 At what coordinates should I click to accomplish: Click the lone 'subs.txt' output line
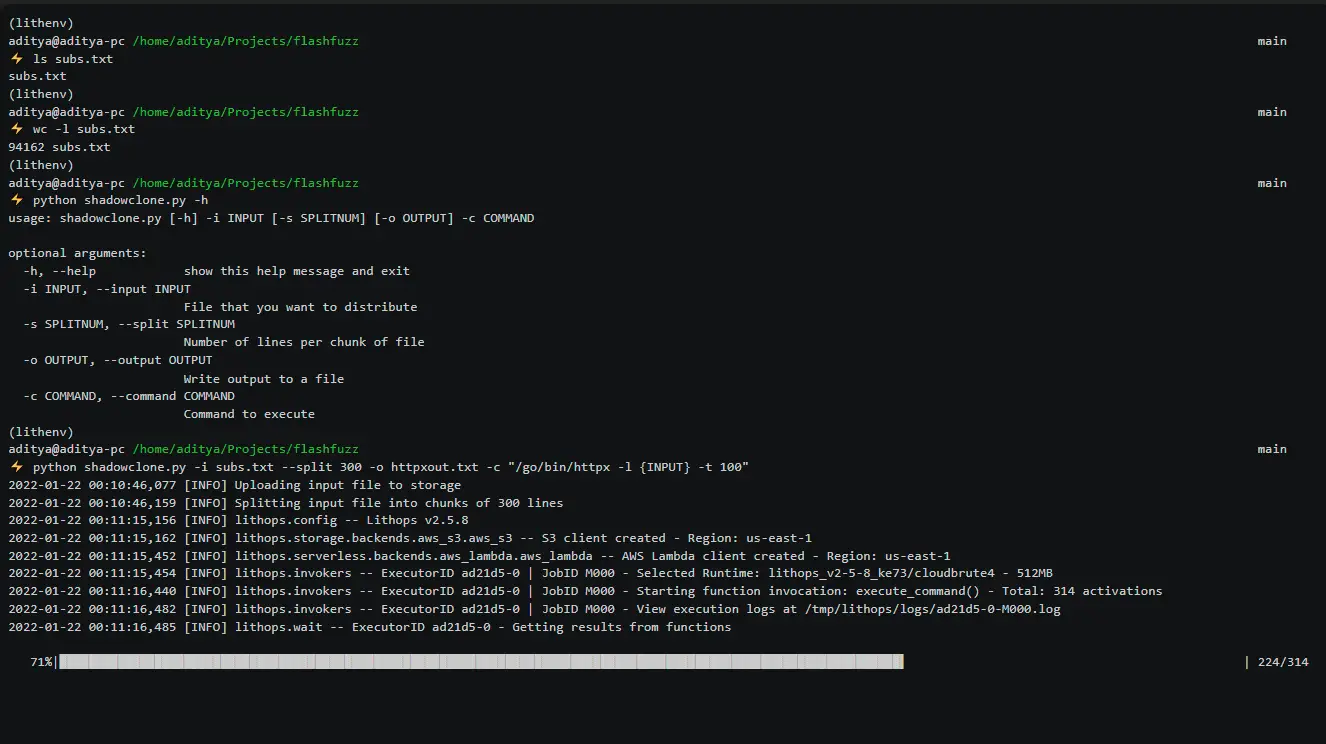coord(38,76)
